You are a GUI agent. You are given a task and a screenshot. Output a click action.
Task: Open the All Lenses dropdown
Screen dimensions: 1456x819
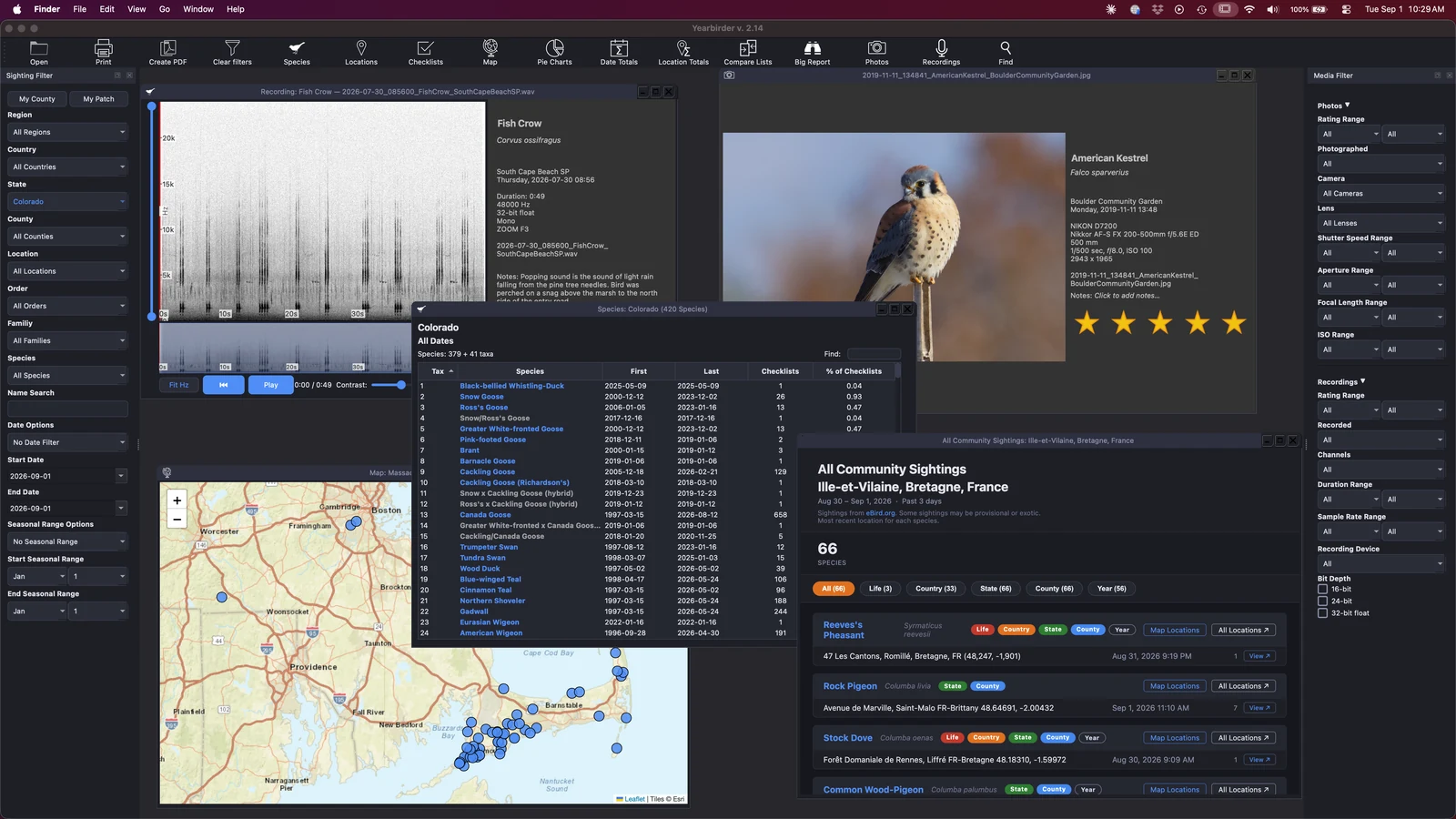(x=1381, y=223)
